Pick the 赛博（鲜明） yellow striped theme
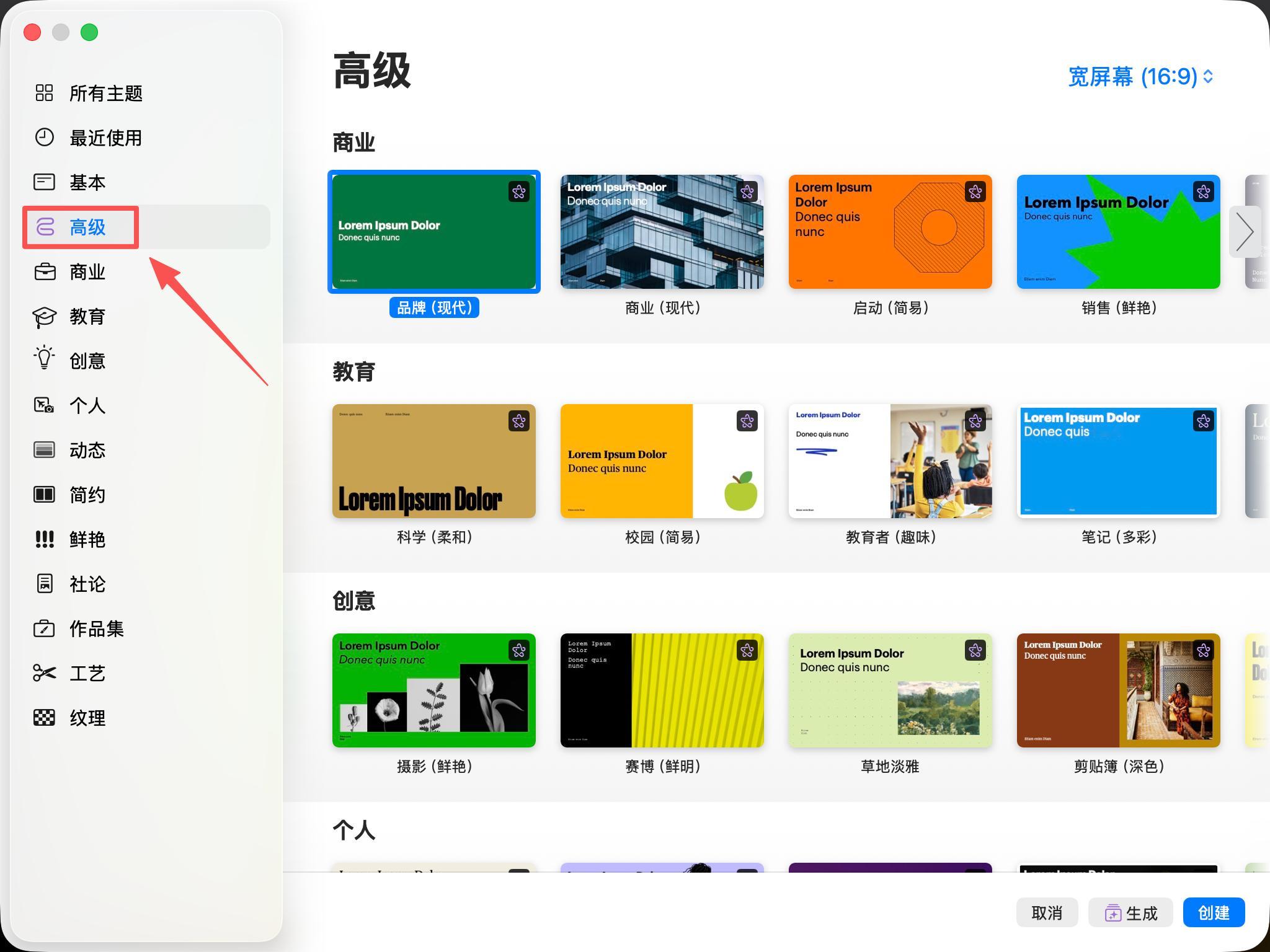 click(x=662, y=690)
